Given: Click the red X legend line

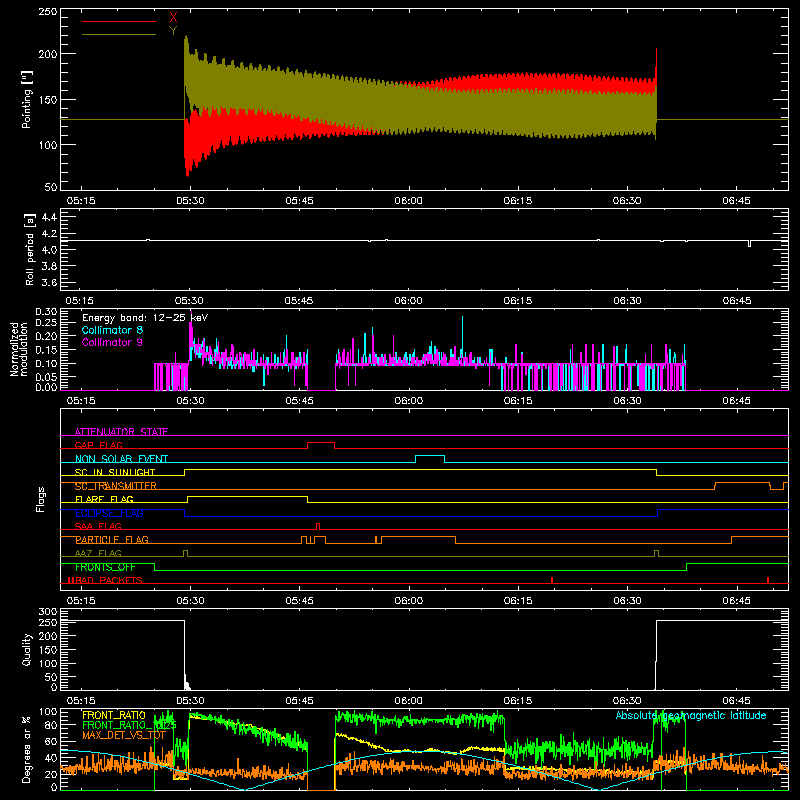Looking at the screenshot, I should click(x=119, y=21).
